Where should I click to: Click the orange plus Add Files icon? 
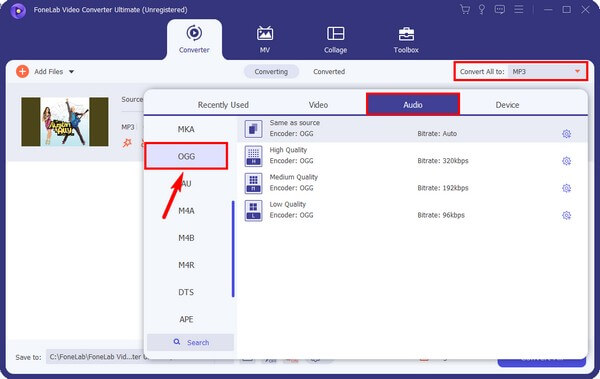[x=23, y=71]
